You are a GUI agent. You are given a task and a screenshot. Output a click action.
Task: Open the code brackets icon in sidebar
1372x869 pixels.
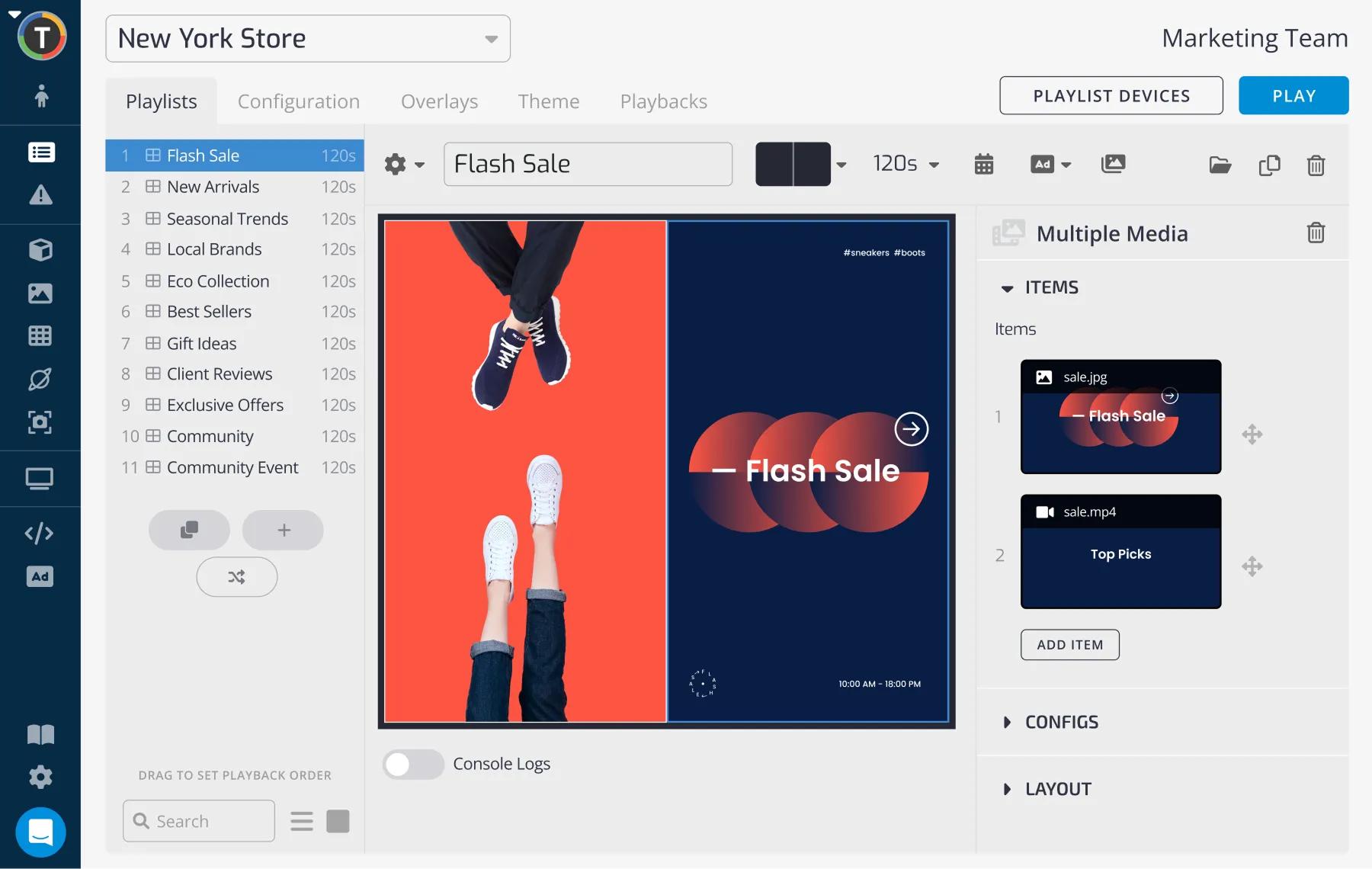40,533
